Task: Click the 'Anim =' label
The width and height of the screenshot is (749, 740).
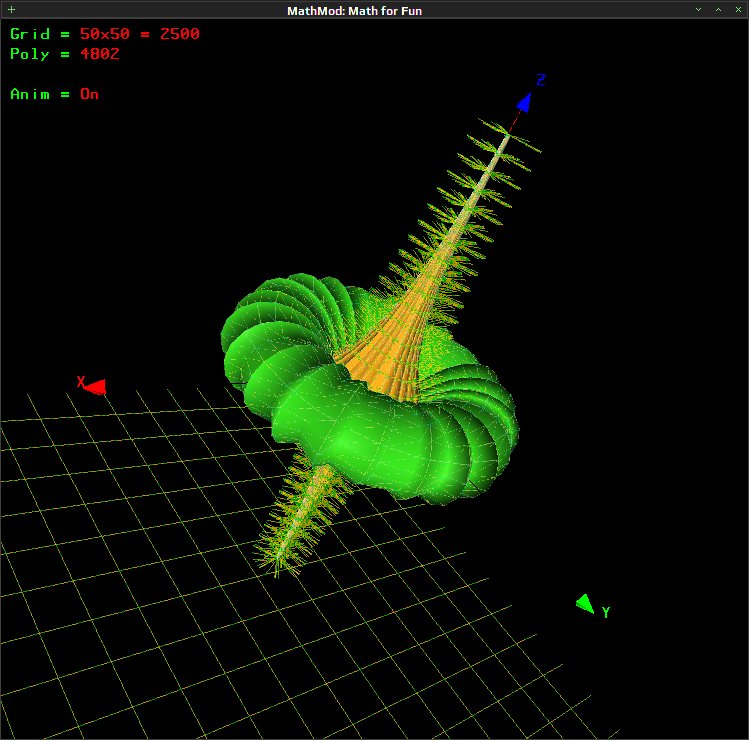Action: (x=40, y=94)
